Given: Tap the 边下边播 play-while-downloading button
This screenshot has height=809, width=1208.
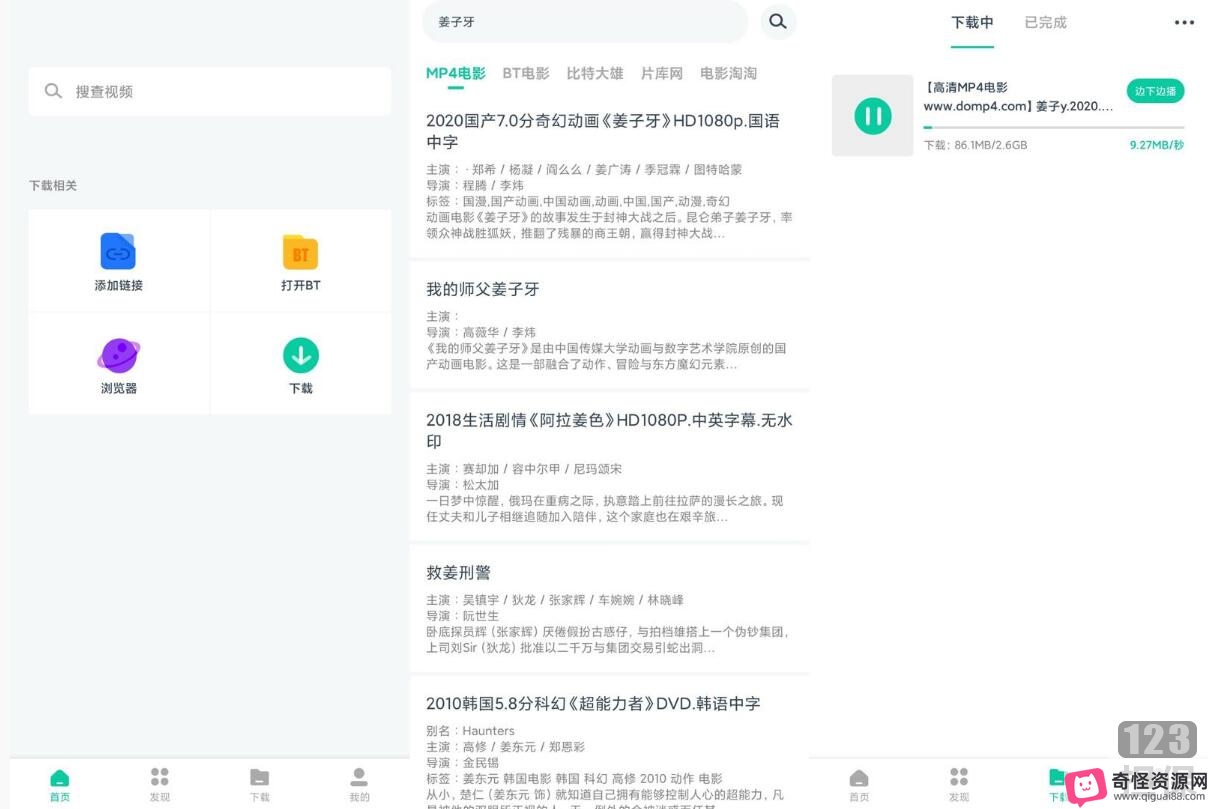Looking at the screenshot, I should point(1155,90).
